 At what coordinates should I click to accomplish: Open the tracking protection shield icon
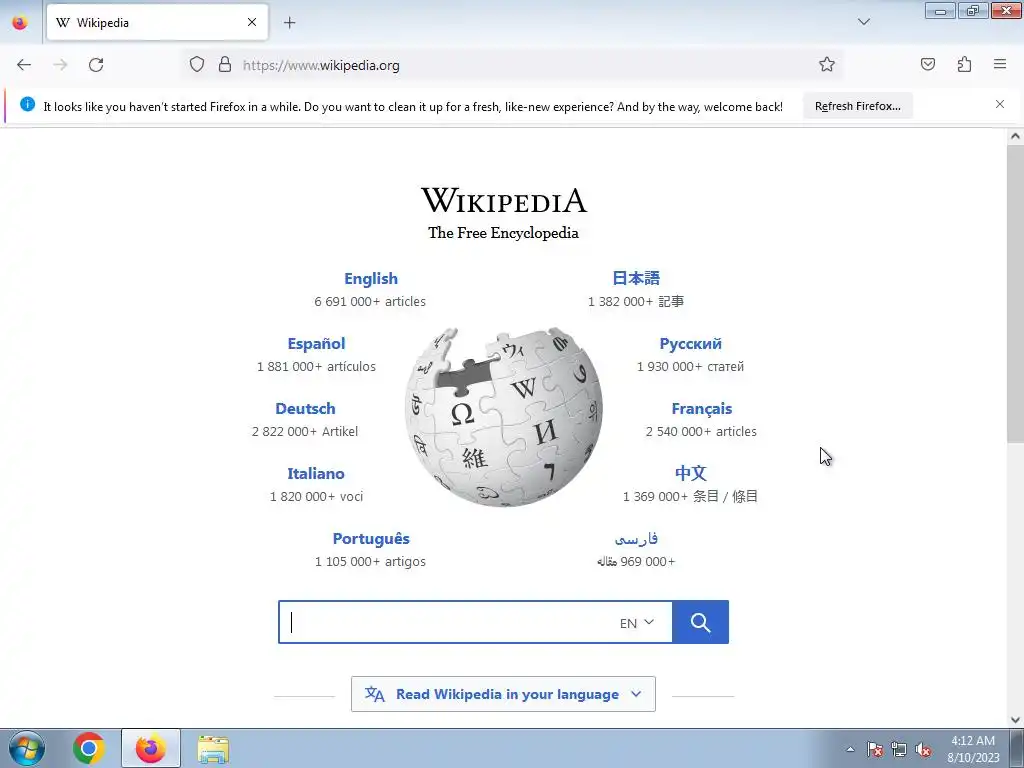click(x=197, y=65)
